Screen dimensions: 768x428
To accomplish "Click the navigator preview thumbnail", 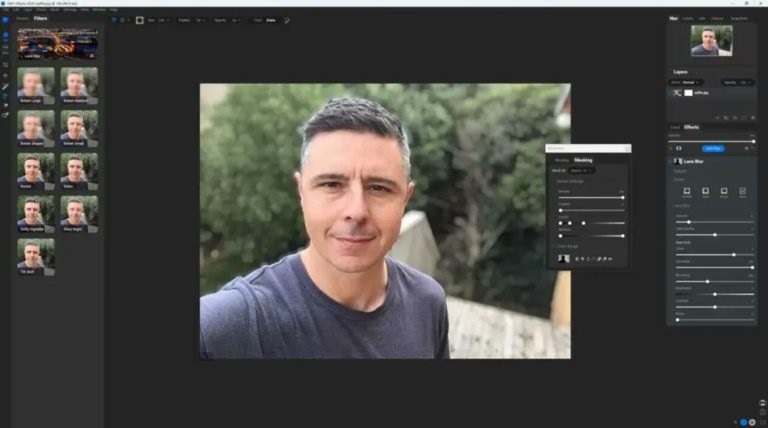I will click(x=712, y=41).
